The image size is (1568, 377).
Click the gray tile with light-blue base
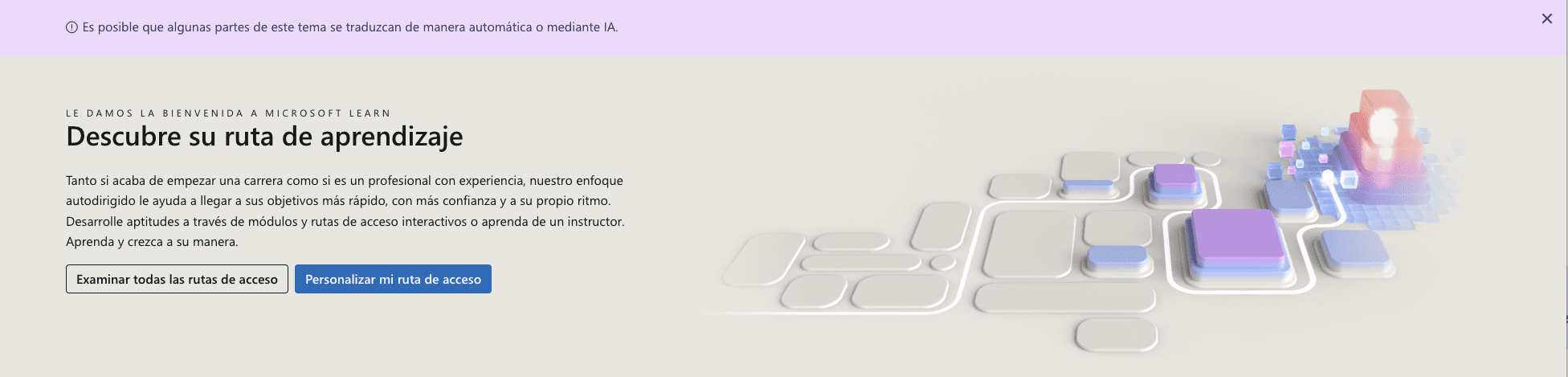coord(1089,170)
